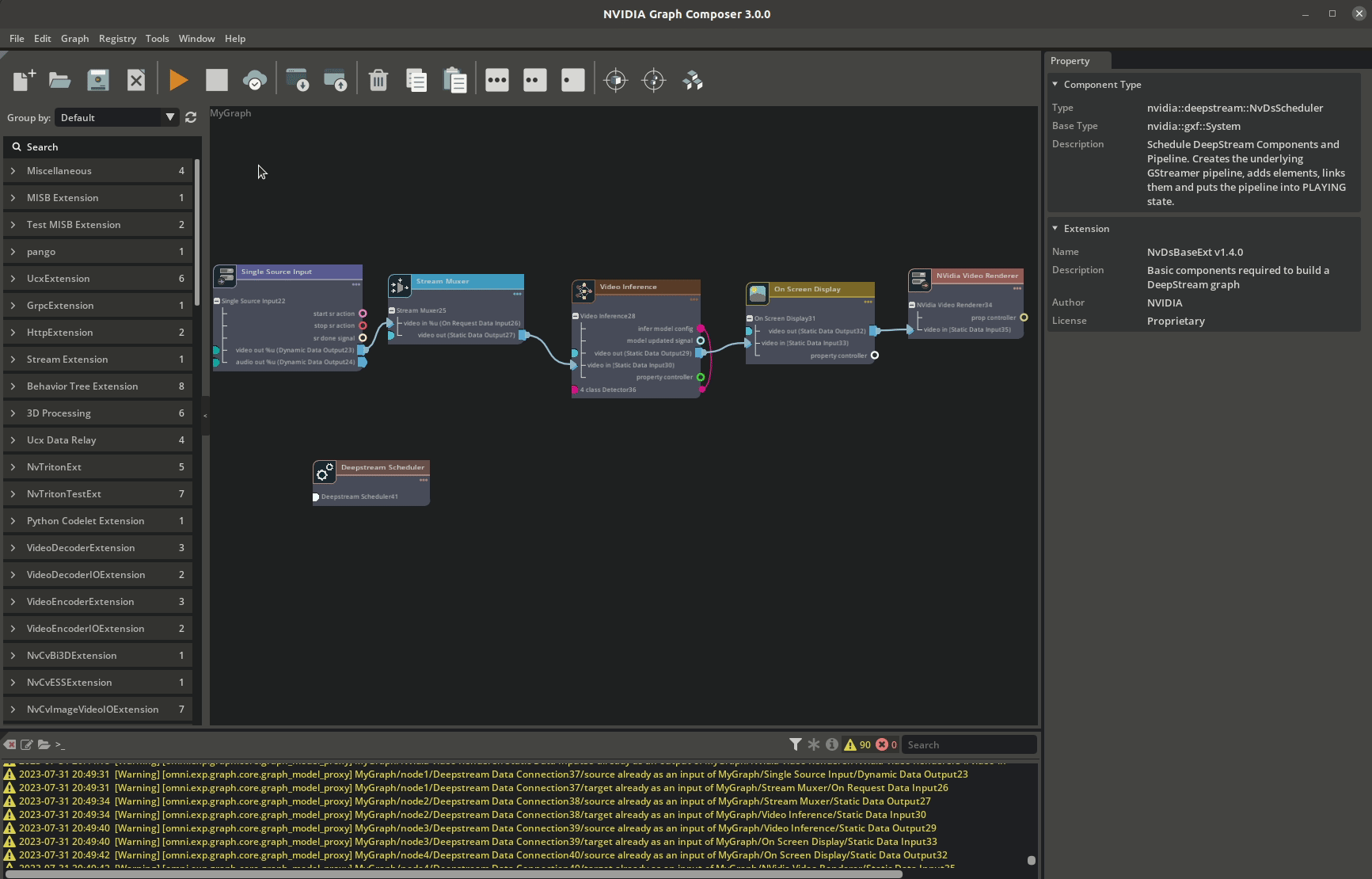Image resolution: width=1372 pixels, height=879 pixels.
Task: Collapse the NVidia Video Renderer34 component tree
Action: click(x=912, y=305)
